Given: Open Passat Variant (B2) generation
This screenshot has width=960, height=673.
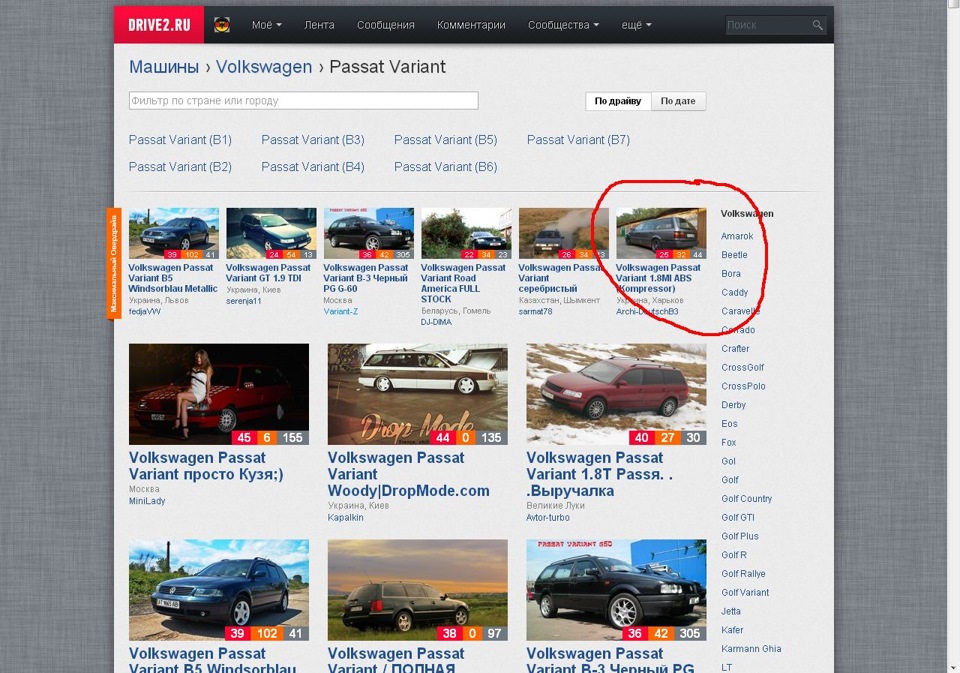Looking at the screenshot, I should click(180, 167).
